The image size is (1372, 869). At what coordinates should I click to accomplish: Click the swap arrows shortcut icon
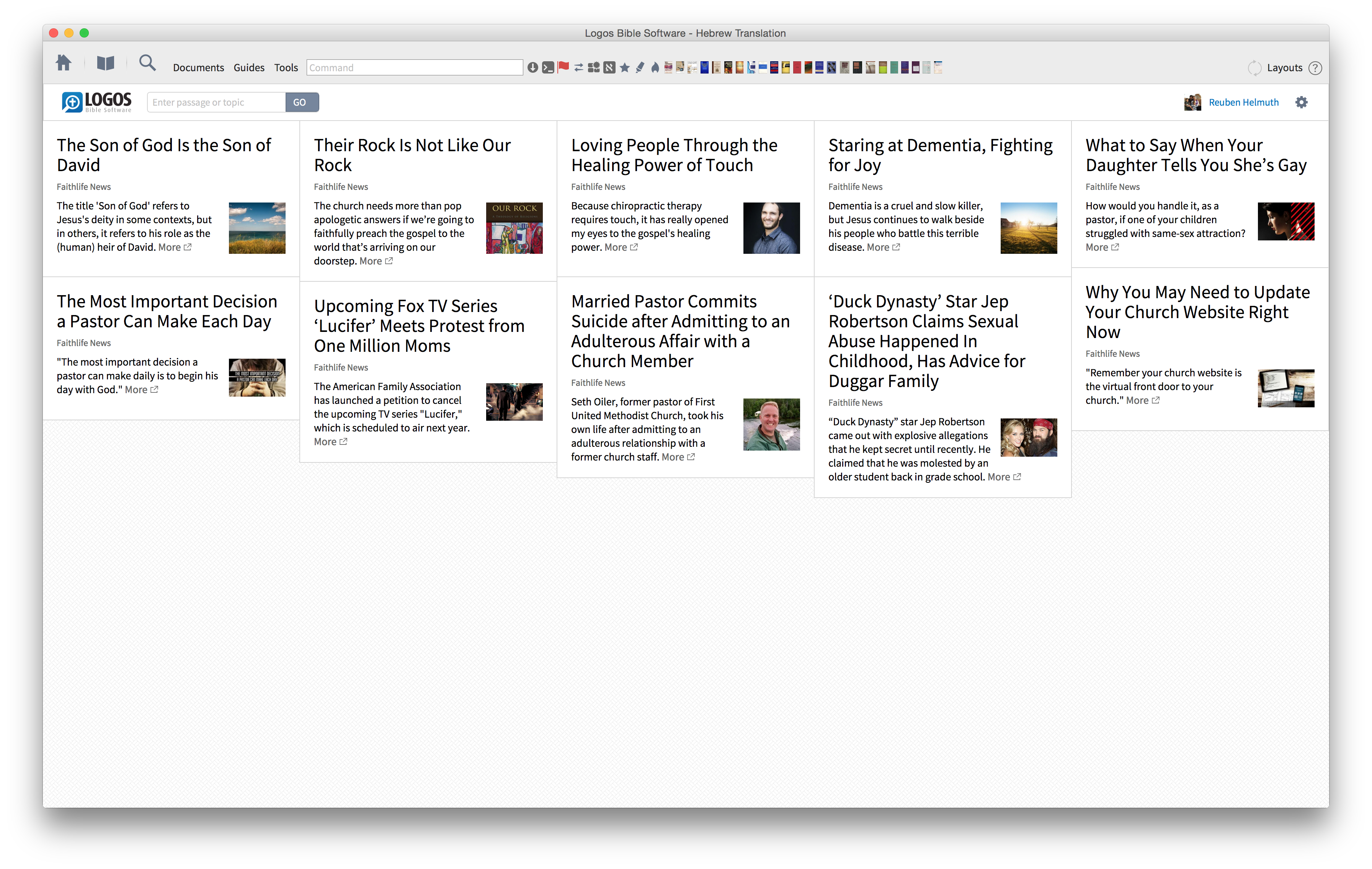pos(578,68)
